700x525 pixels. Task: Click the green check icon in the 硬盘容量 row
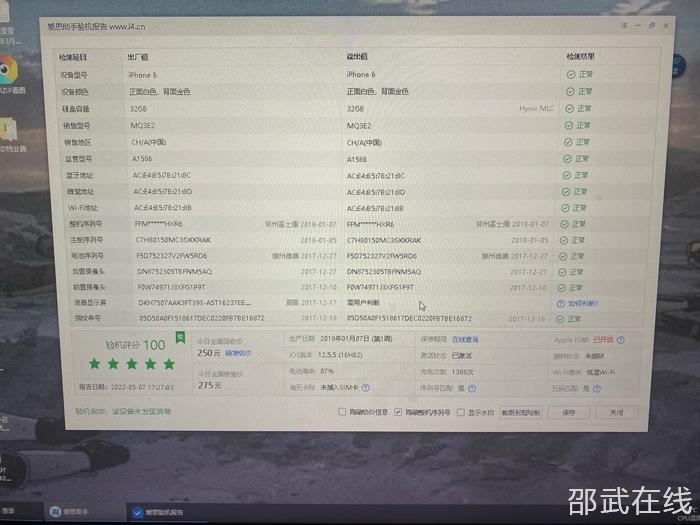click(x=570, y=108)
